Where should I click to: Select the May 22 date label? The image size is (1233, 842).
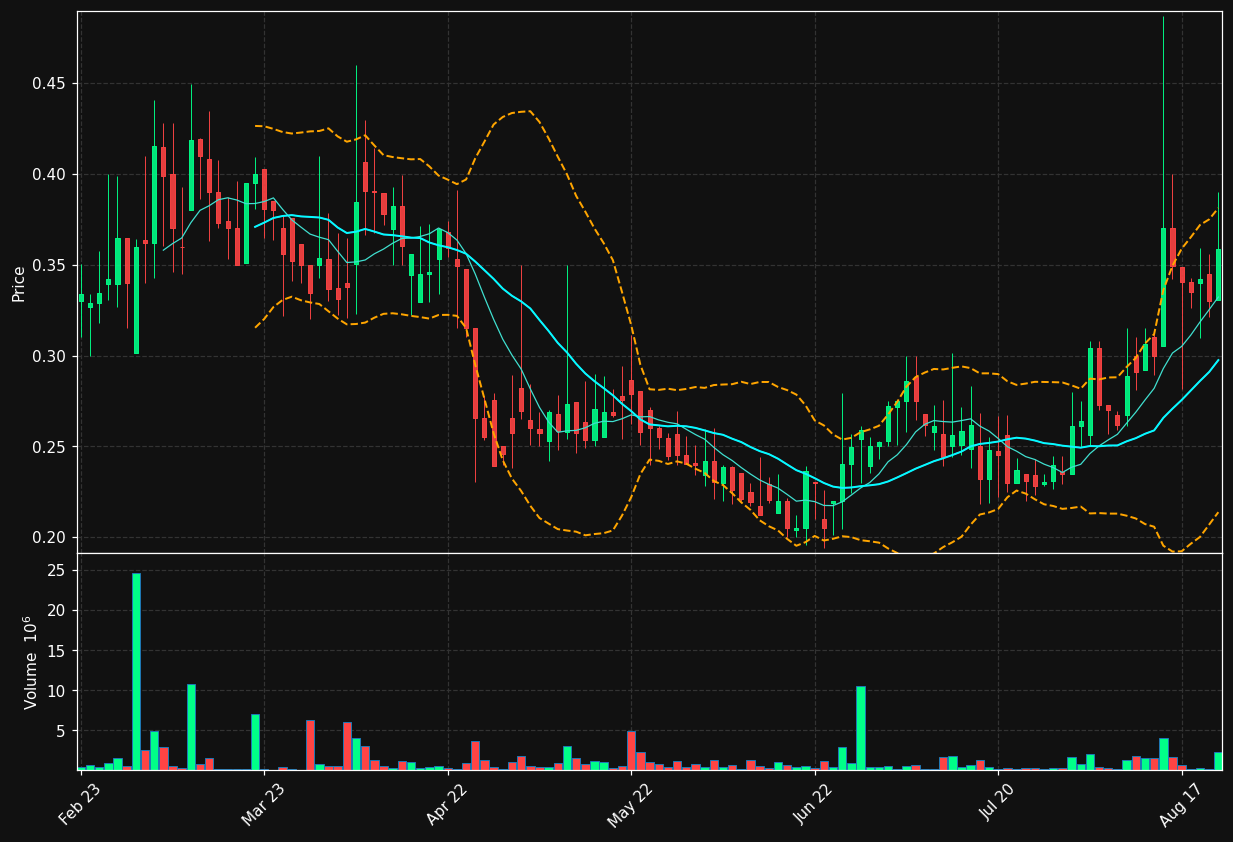click(x=630, y=803)
